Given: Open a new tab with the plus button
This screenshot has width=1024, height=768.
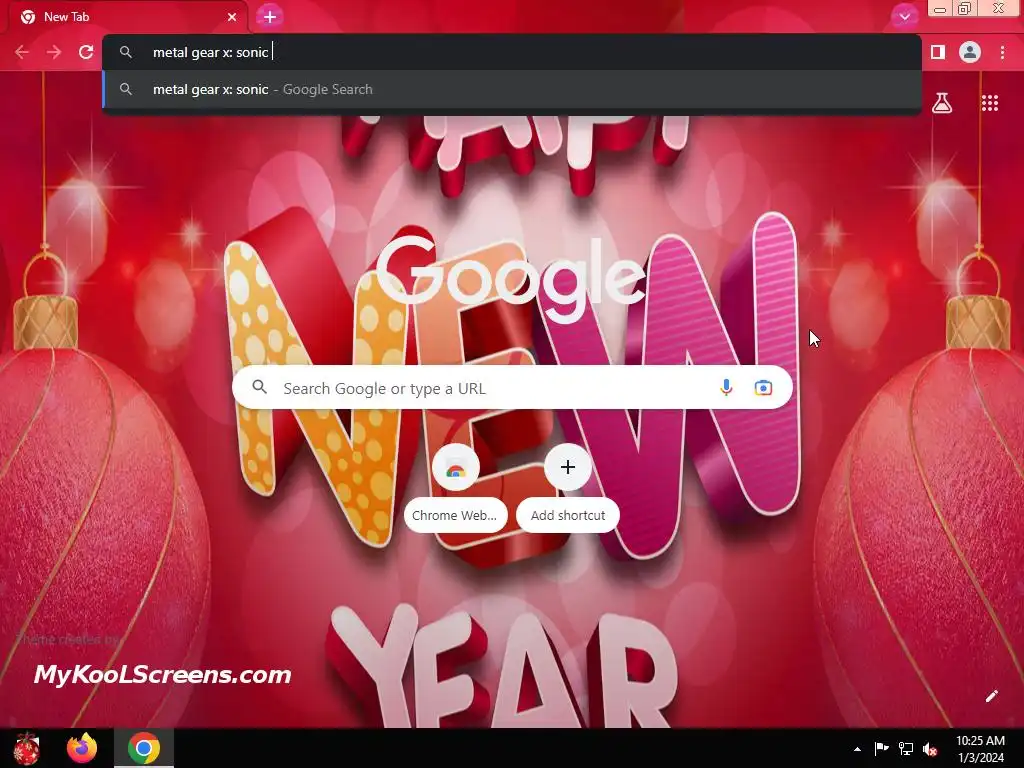Looking at the screenshot, I should click(x=270, y=17).
